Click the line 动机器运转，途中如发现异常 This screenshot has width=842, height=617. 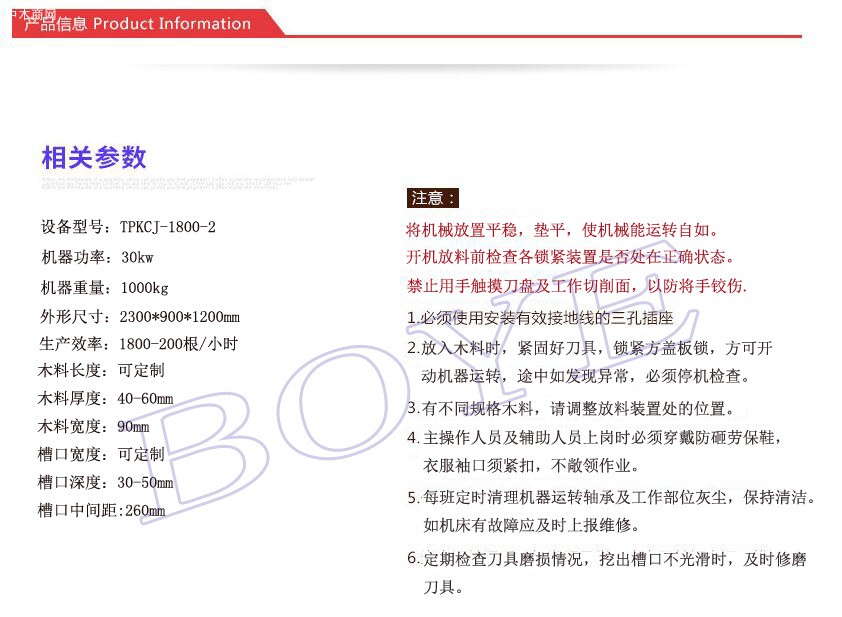coord(586,376)
